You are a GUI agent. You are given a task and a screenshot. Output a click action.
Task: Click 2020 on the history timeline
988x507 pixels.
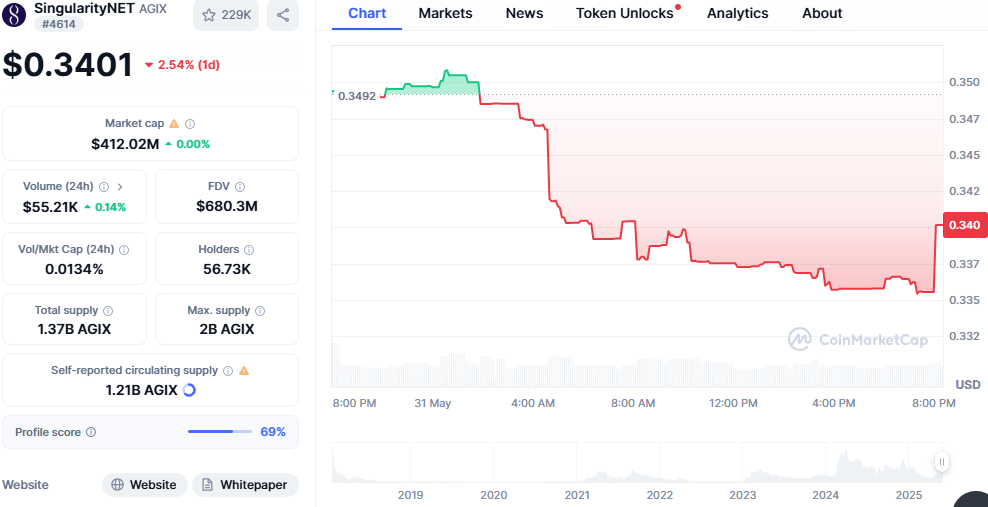(x=494, y=495)
